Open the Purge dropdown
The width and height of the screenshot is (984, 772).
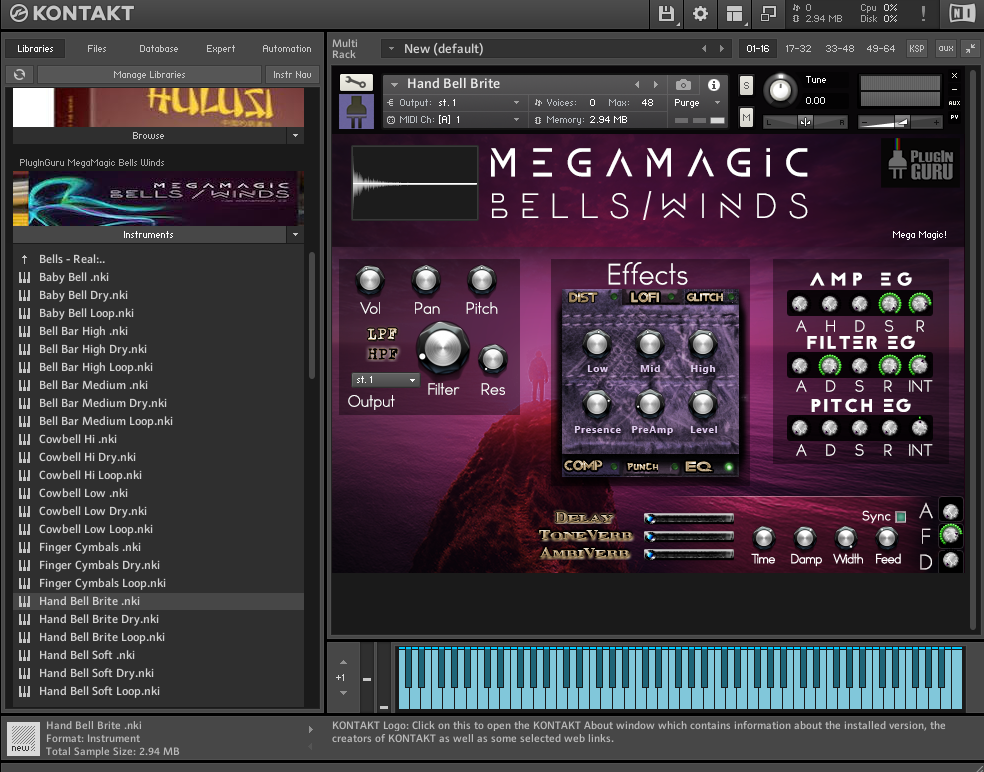(x=717, y=102)
